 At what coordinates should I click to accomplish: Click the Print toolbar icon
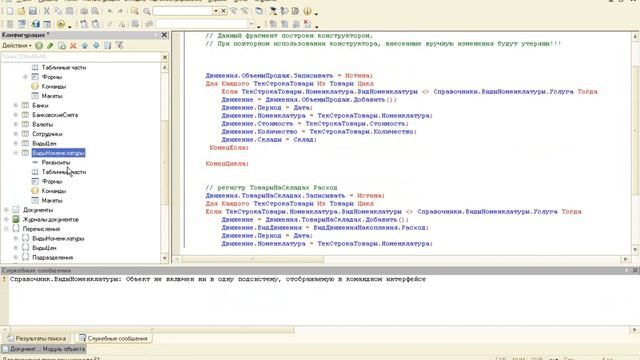(84, 11)
